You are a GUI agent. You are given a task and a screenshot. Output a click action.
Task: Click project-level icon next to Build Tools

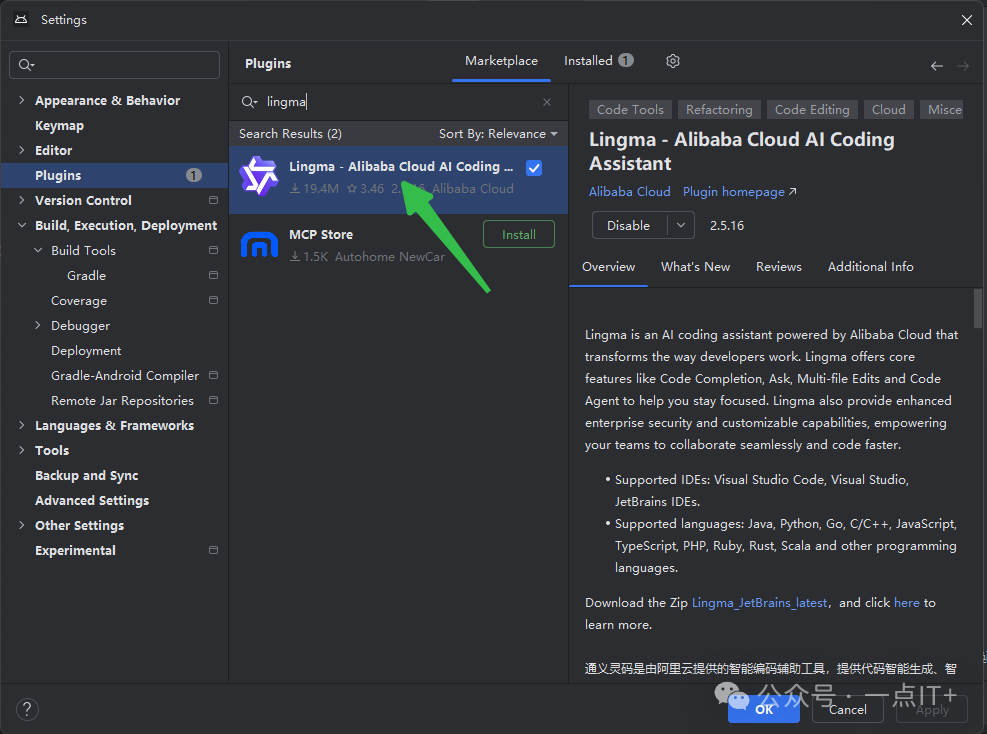213,251
